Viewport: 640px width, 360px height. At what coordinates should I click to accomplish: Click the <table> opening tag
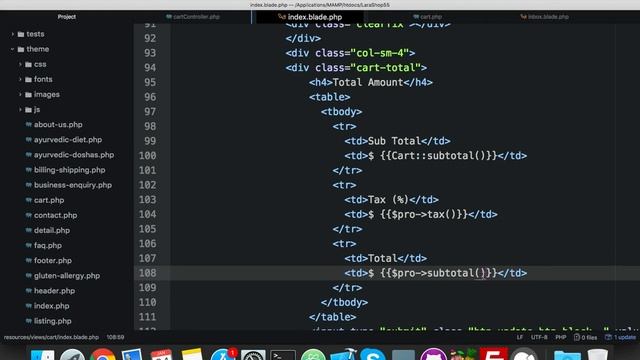[x=329, y=97]
